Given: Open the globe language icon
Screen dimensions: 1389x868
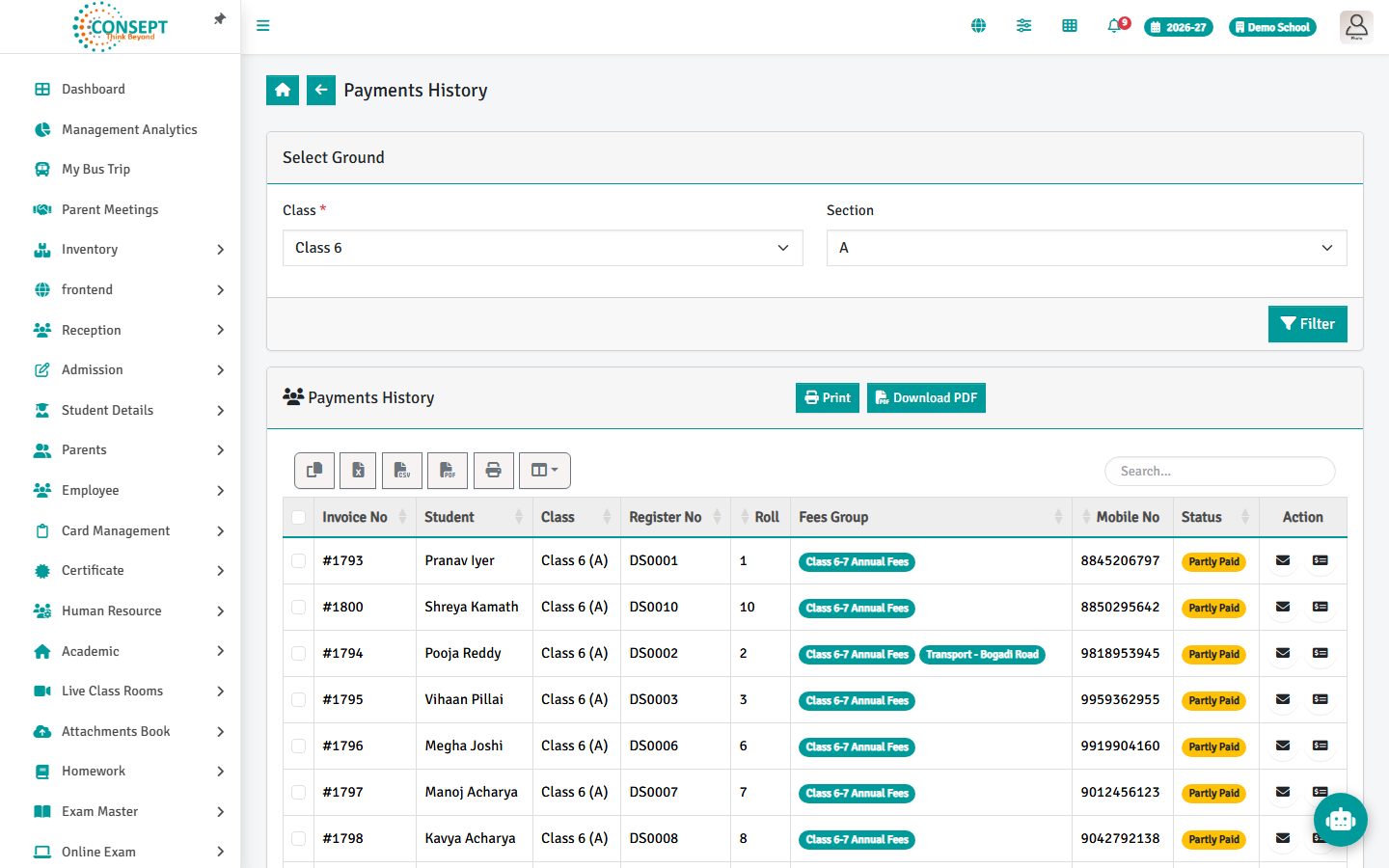Looking at the screenshot, I should click(x=978, y=26).
